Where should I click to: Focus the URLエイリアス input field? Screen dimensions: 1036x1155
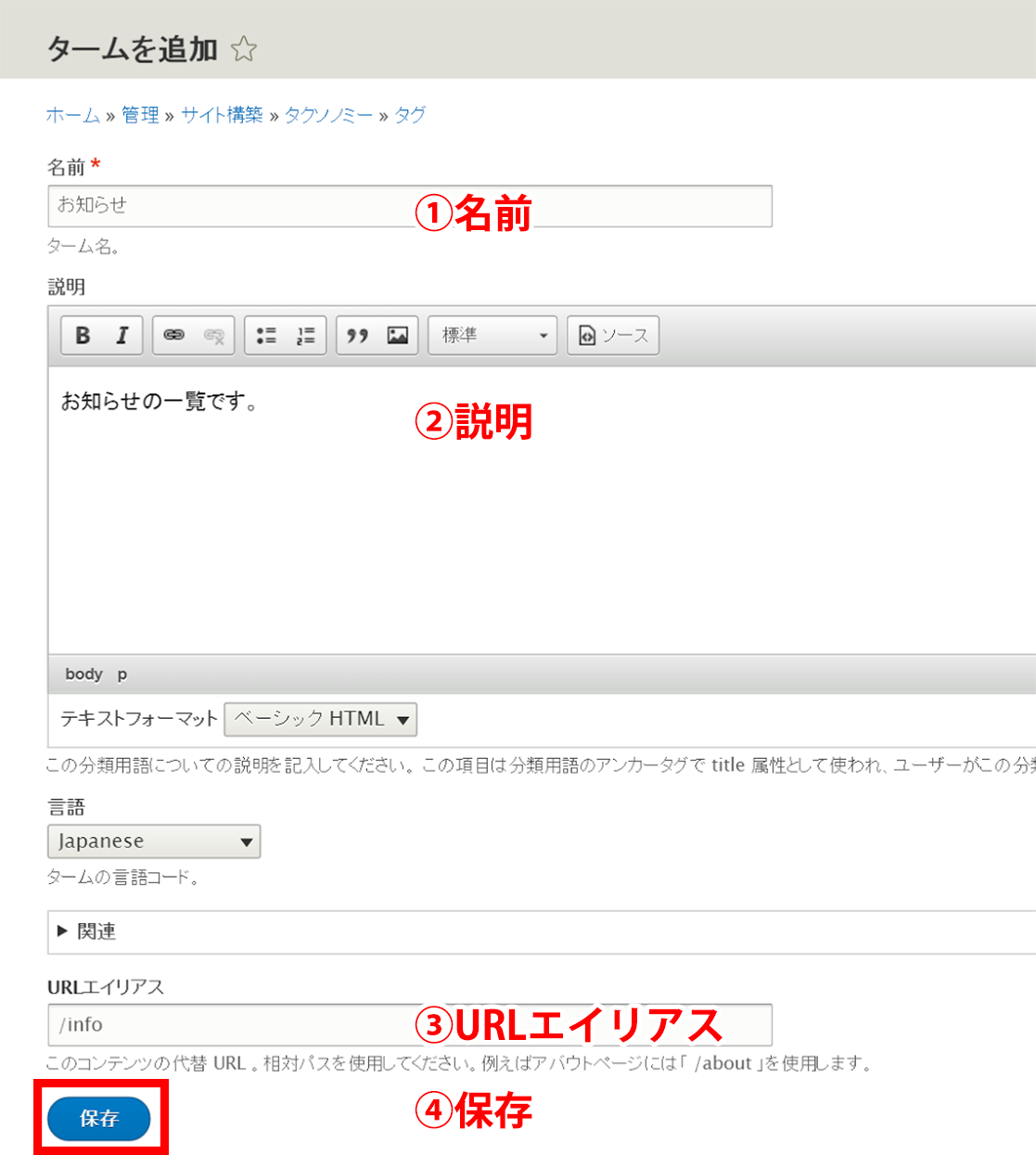point(410,1025)
